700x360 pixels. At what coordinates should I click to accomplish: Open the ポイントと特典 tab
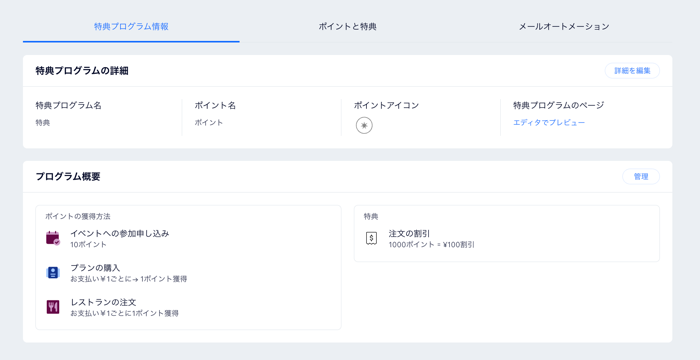point(347,26)
